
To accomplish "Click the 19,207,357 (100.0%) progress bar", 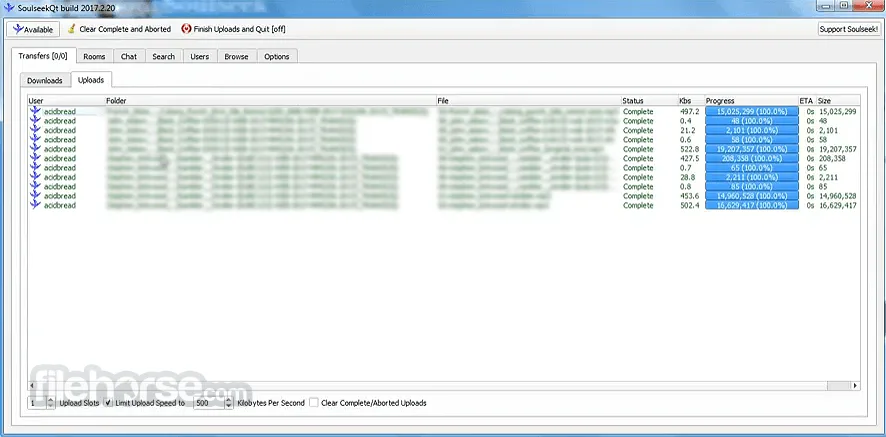I will point(752,149).
